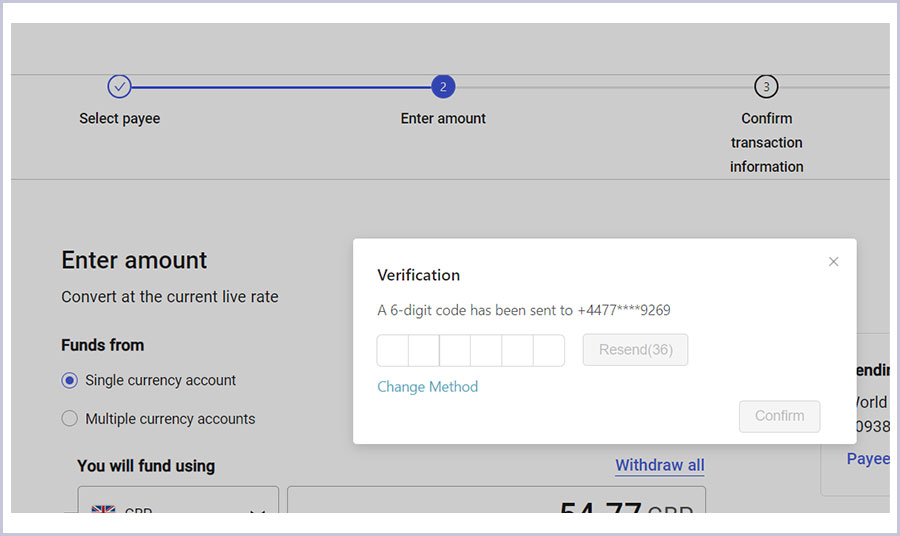Click the step 2 numbered circle

tap(443, 87)
